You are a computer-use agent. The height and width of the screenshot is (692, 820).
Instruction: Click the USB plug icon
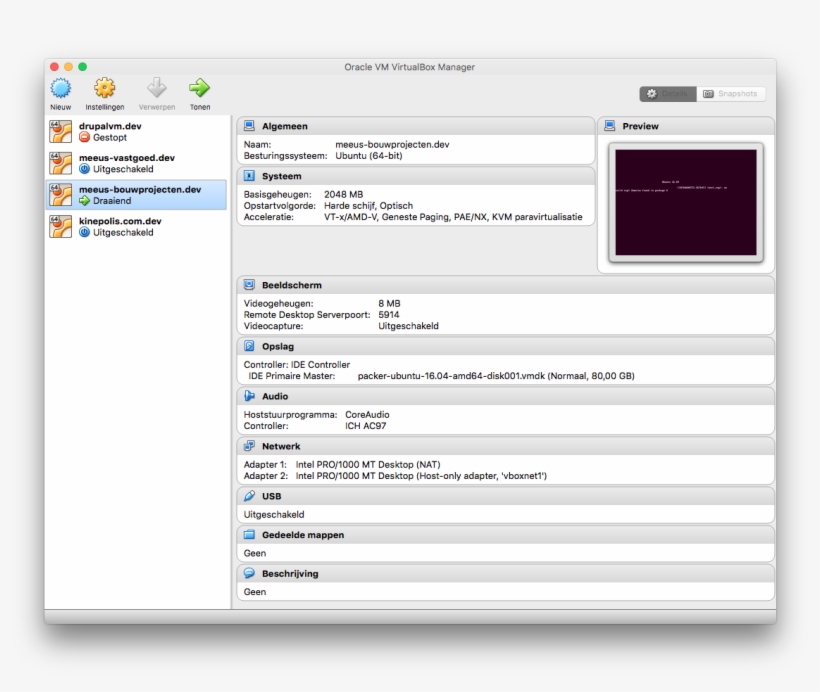tap(249, 496)
